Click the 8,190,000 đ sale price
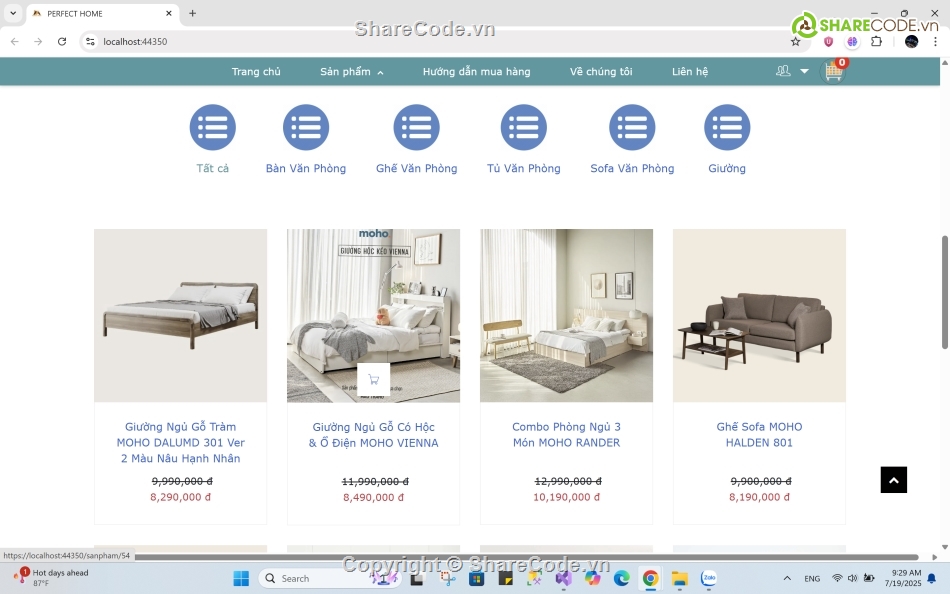The image size is (950, 594). (759, 497)
